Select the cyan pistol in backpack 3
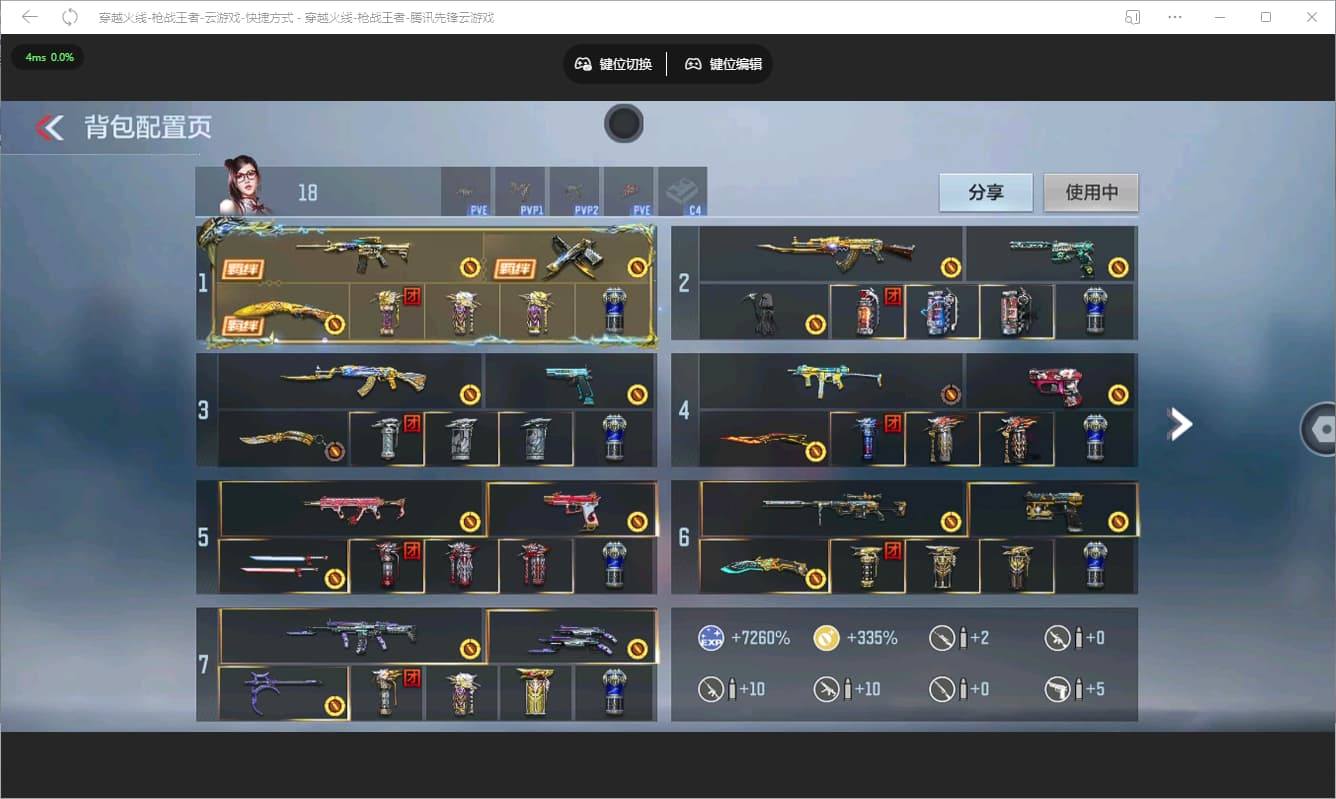 click(x=570, y=381)
